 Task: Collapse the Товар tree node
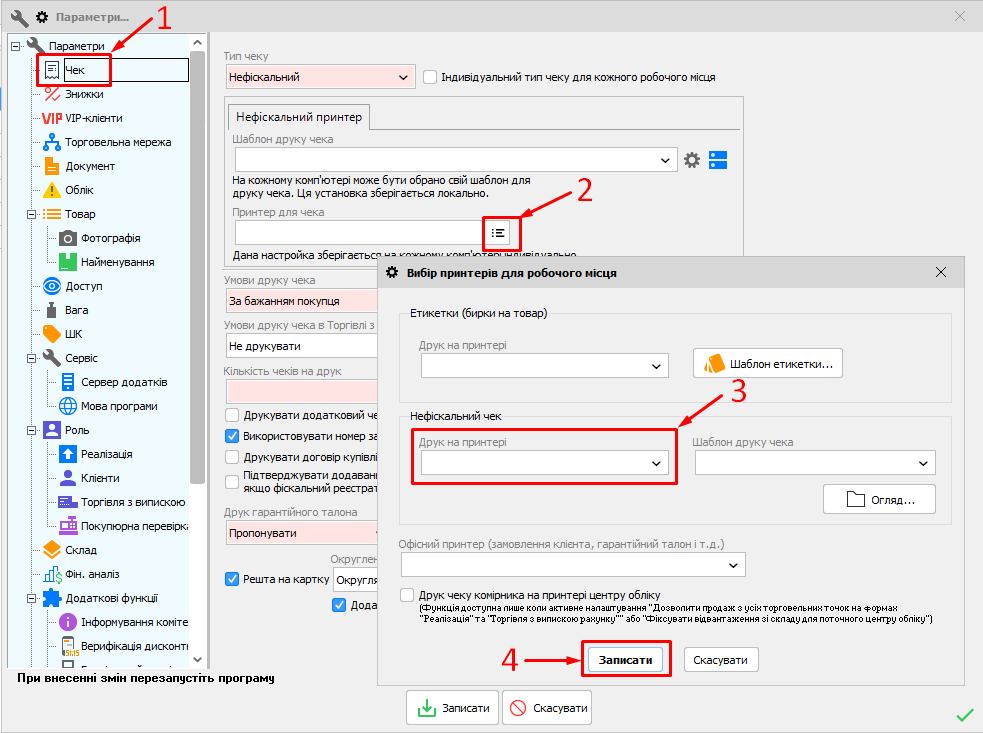pos(31,214)
